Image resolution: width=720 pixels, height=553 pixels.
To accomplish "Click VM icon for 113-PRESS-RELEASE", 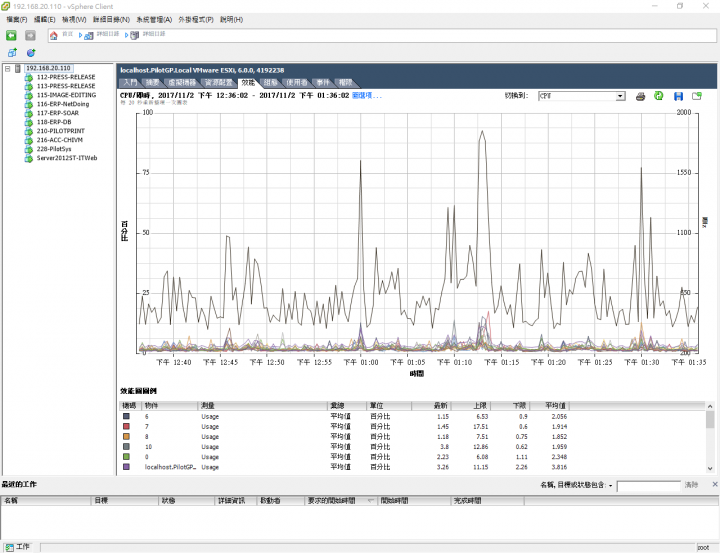I will pyautogui.click(x=28, y=86).
